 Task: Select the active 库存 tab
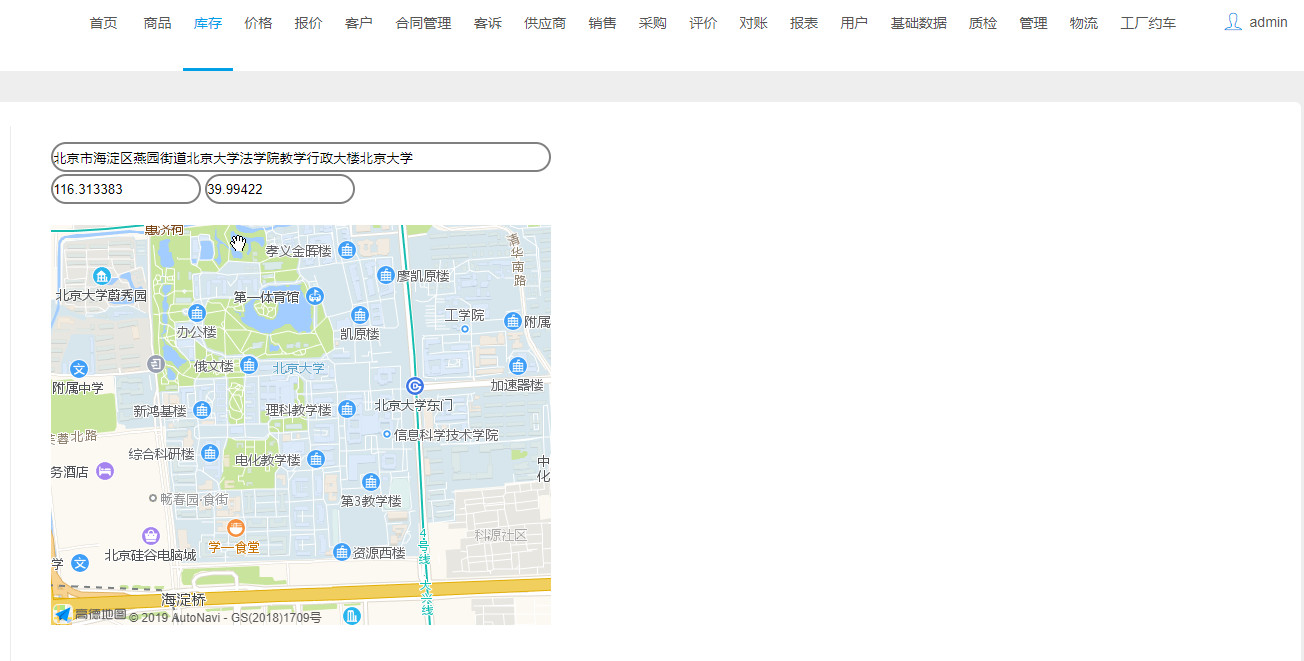pos(207,22)
